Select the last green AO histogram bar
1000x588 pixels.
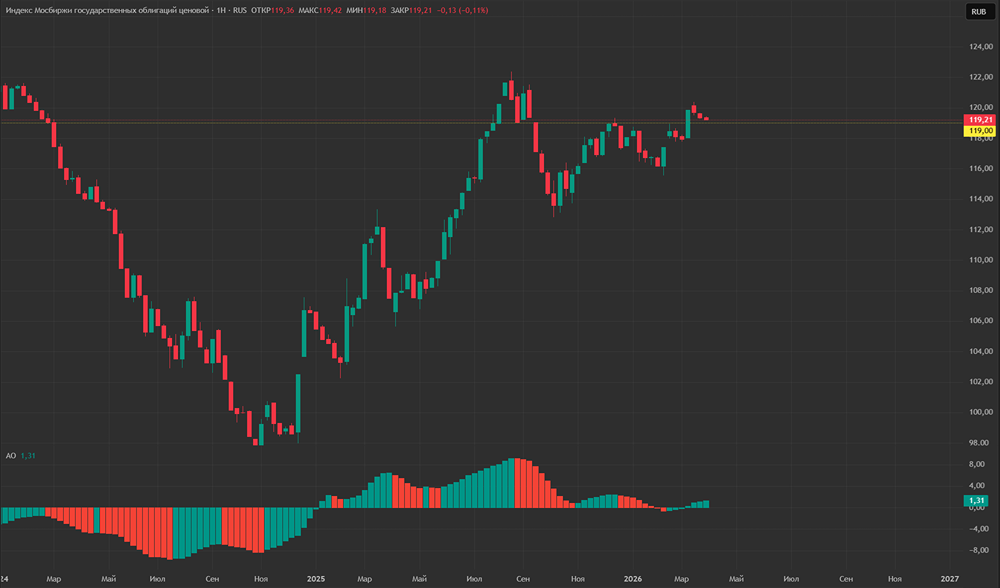706,504
